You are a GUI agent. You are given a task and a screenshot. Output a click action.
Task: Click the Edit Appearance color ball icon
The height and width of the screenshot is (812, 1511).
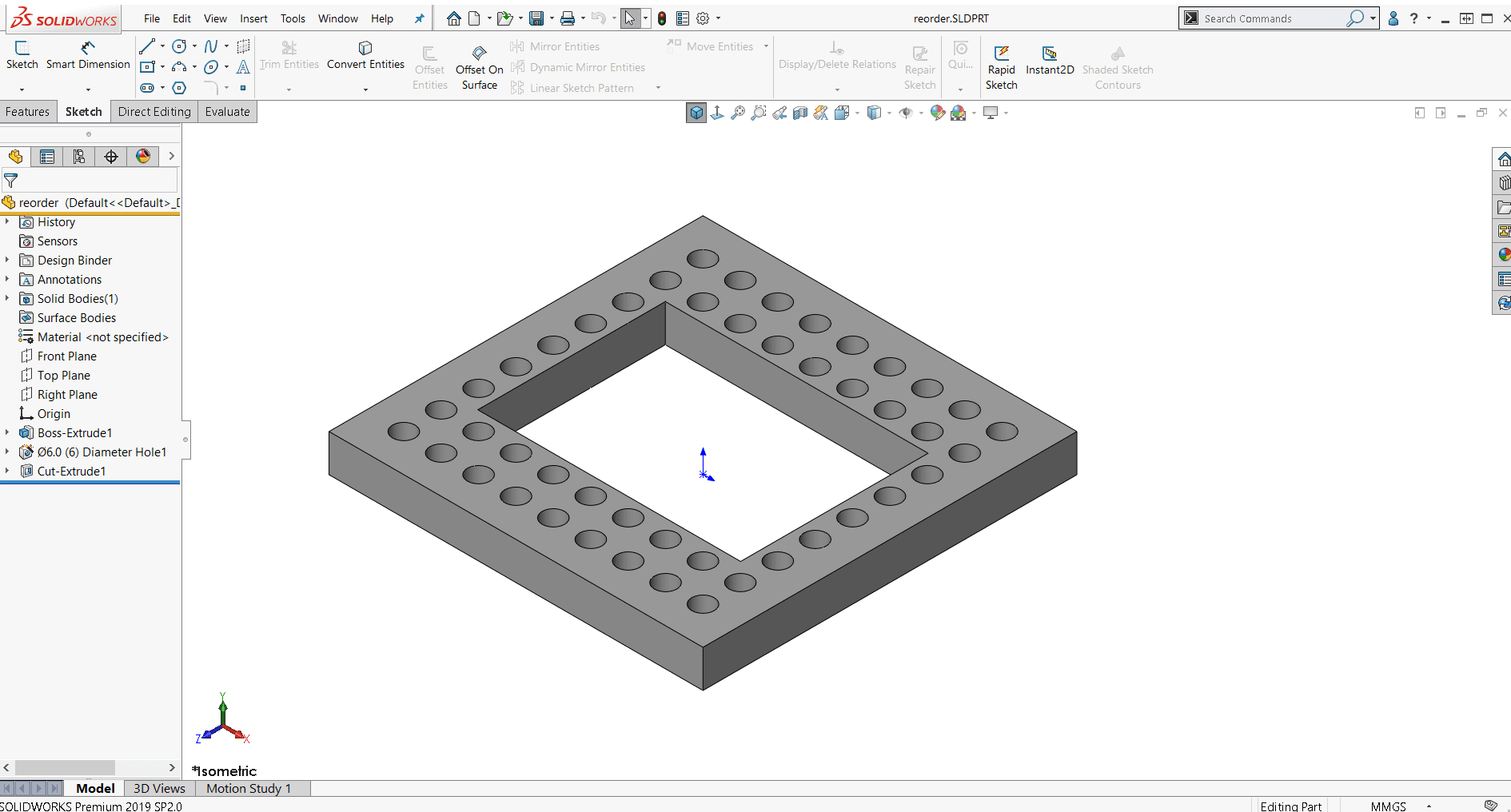(937, 113)
